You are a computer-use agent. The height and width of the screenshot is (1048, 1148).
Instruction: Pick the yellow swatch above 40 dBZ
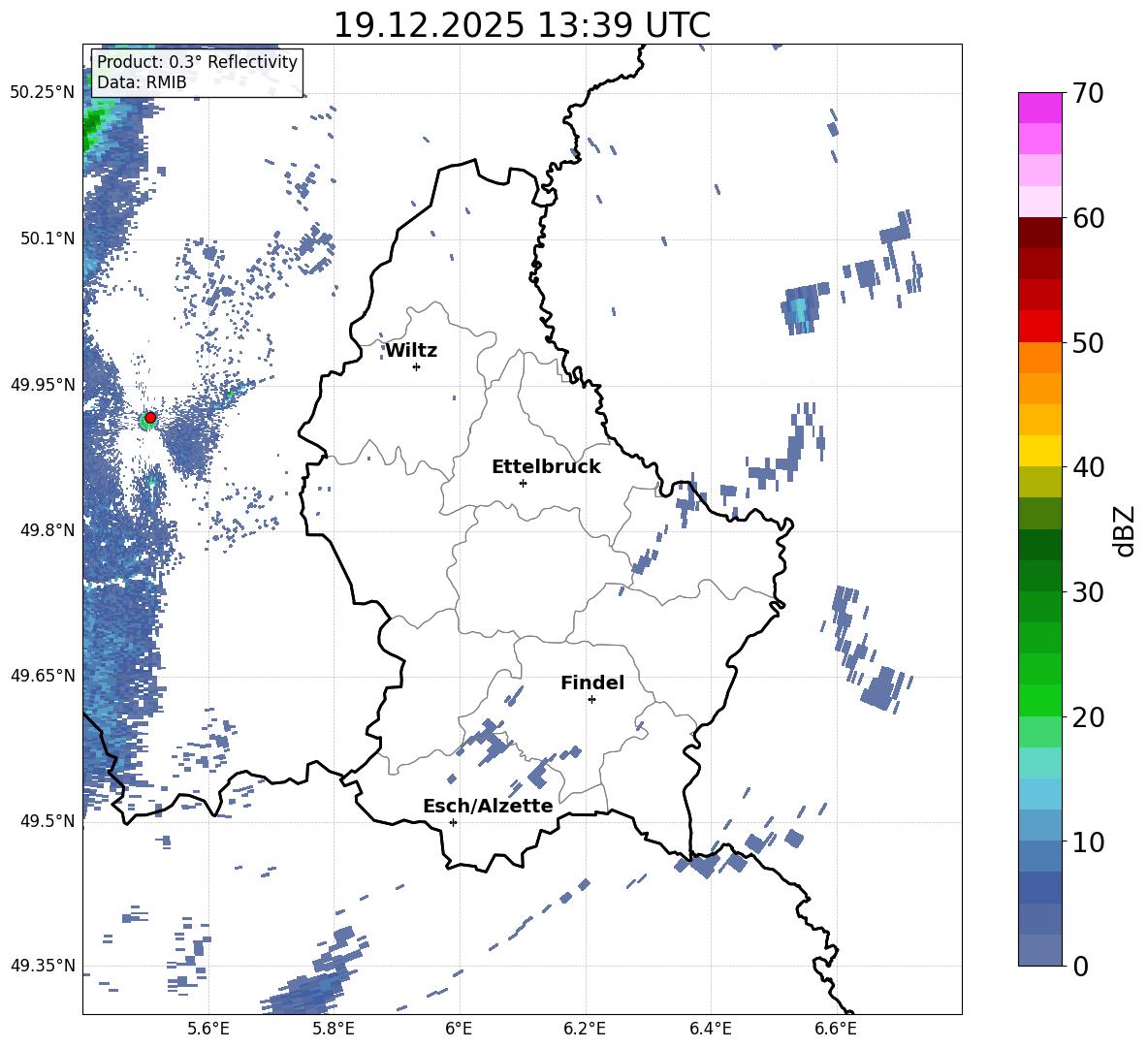coord(1040,452)
